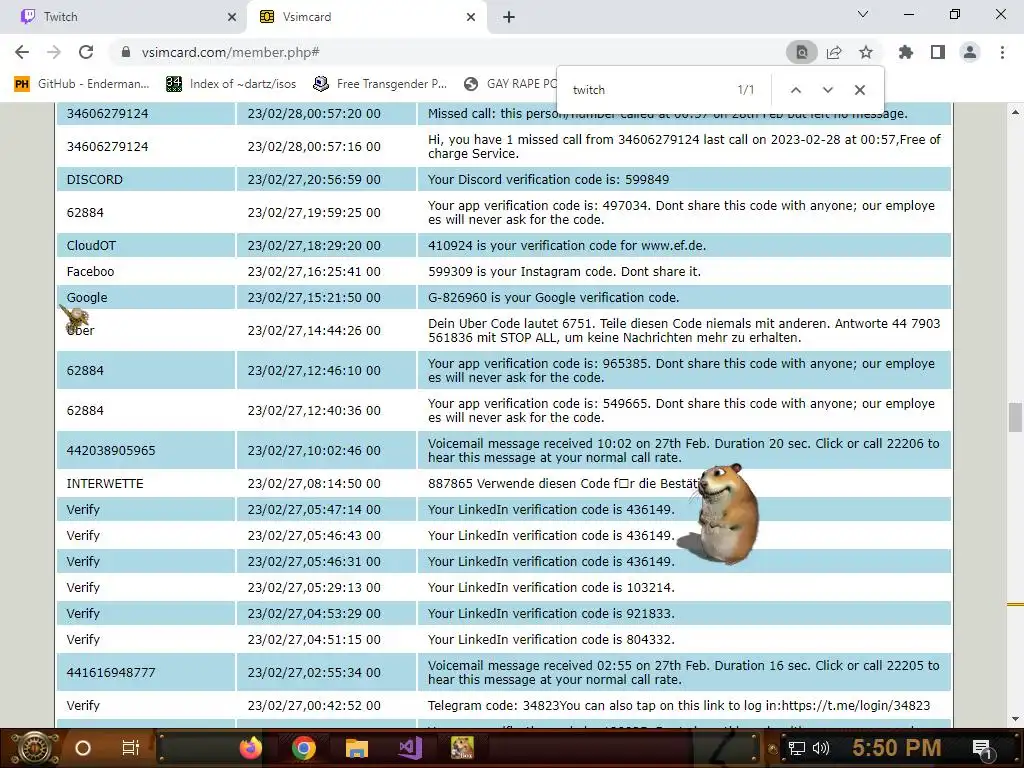Jump to previous find result
The image size is (1024, 768).
(795, 90)
